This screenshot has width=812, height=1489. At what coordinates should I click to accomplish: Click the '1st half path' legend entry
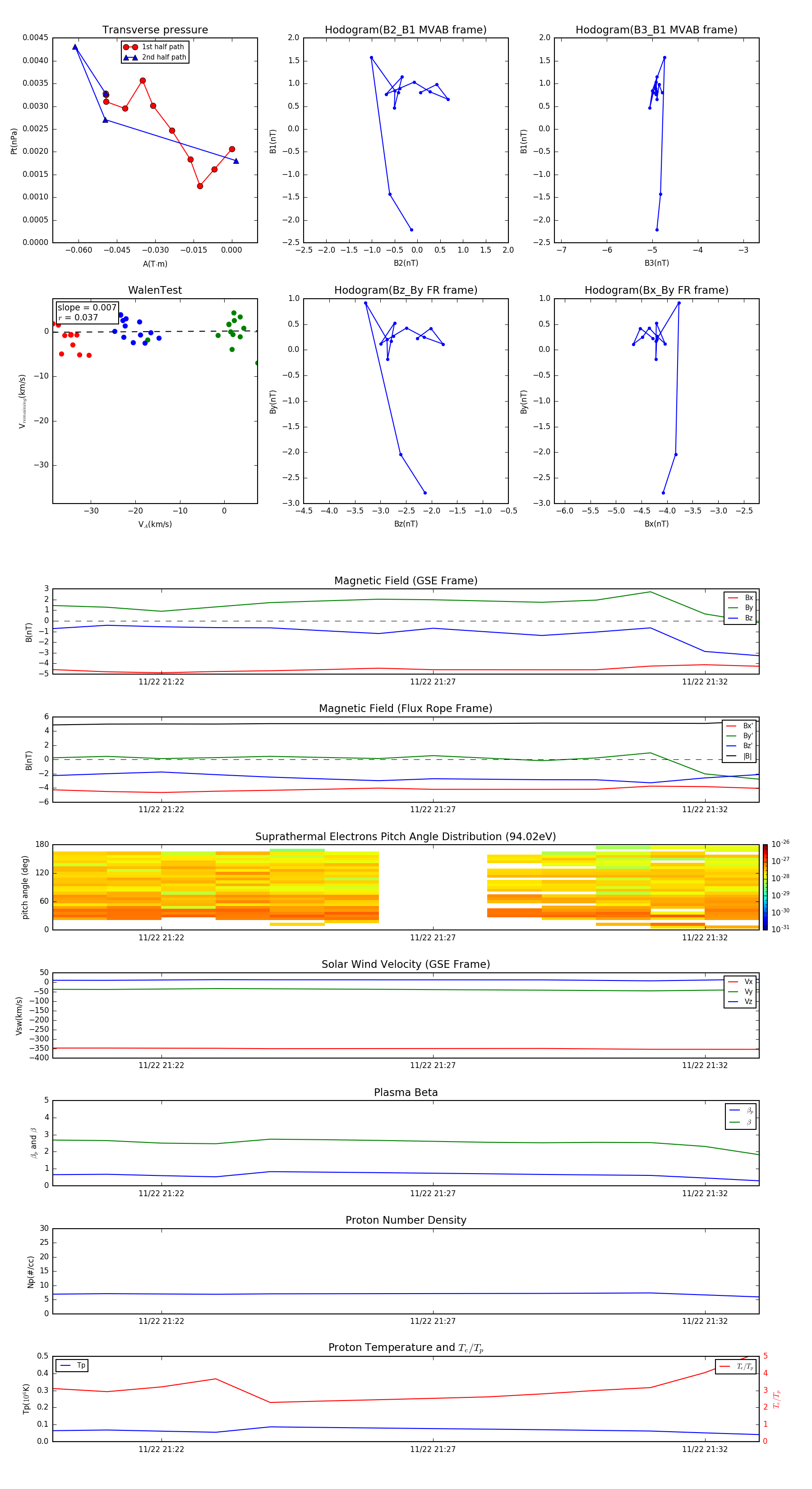tap(154, 47)
